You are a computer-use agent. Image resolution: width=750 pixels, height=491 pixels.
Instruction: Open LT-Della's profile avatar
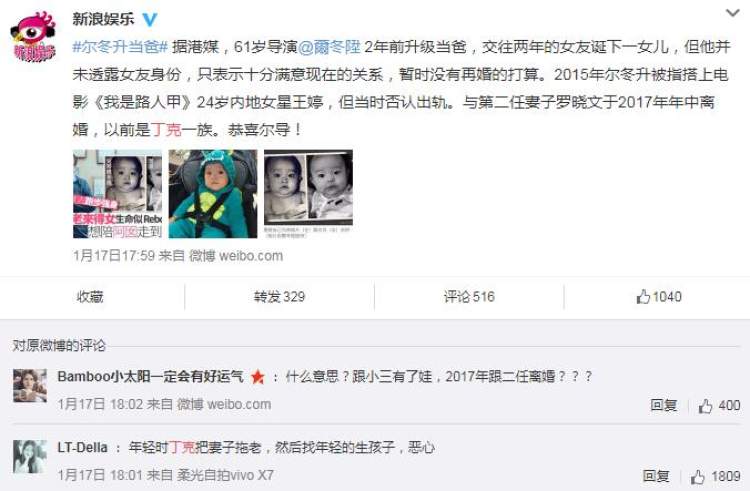(x=30, y=457)
